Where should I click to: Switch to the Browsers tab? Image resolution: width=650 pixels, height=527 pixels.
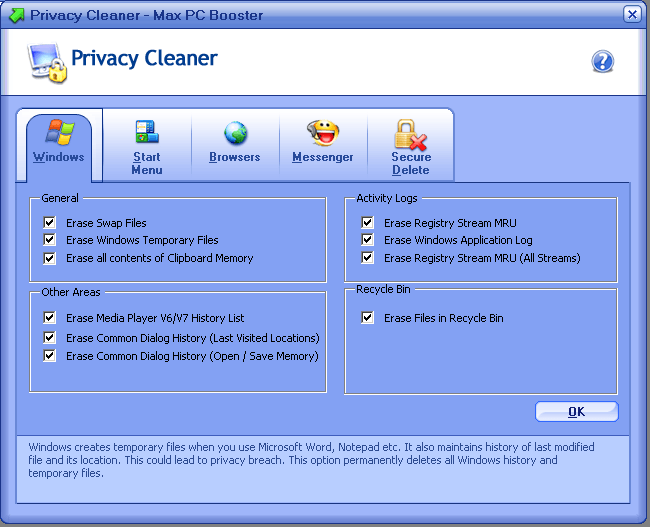click(x=235, y=146)
